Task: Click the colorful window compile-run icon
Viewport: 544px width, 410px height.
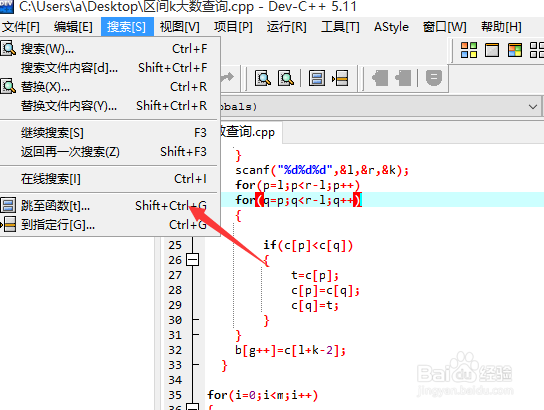Action: [x=515, y=50]
